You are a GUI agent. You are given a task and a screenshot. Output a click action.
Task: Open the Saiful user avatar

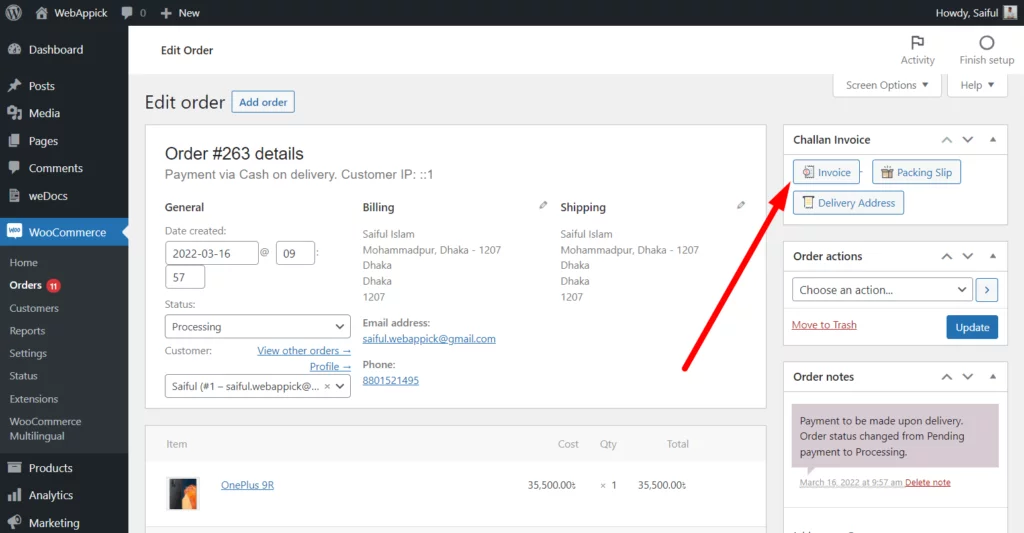1010,12
